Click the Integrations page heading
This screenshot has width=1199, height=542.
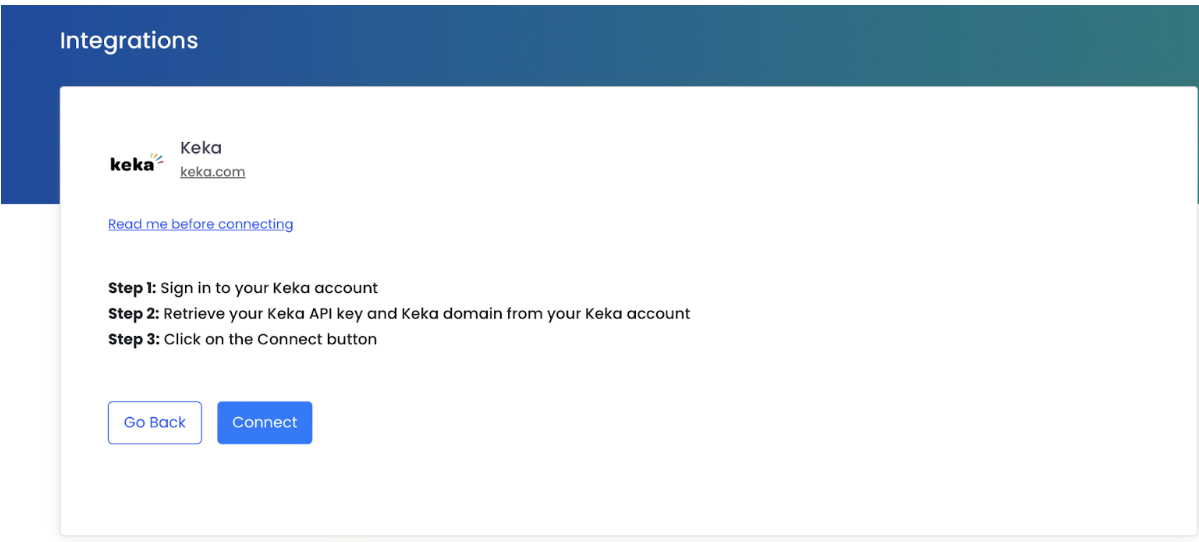pyautogui.click(x=129, y=41)
